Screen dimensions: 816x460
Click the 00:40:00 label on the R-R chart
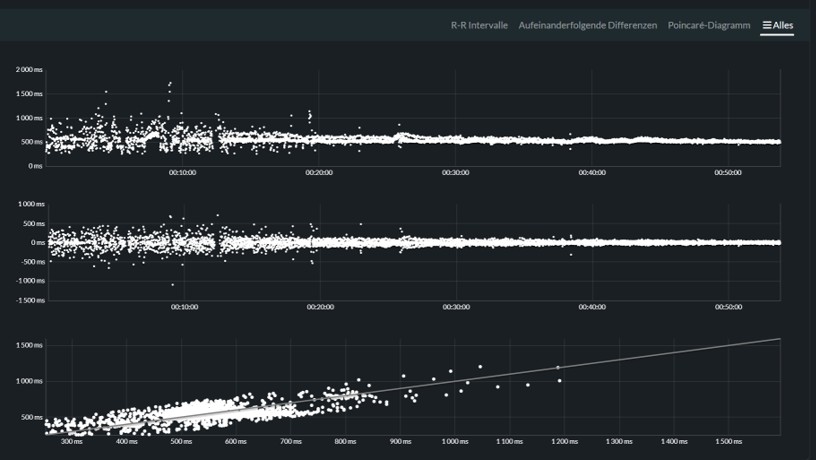(x=592, y=172)
